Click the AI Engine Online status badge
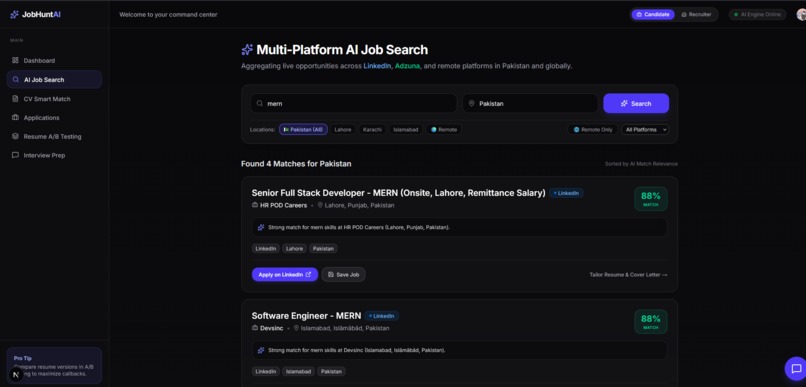The height and width of the screenshot is (387, 806). pyautogui.click(x=757, y=14)
